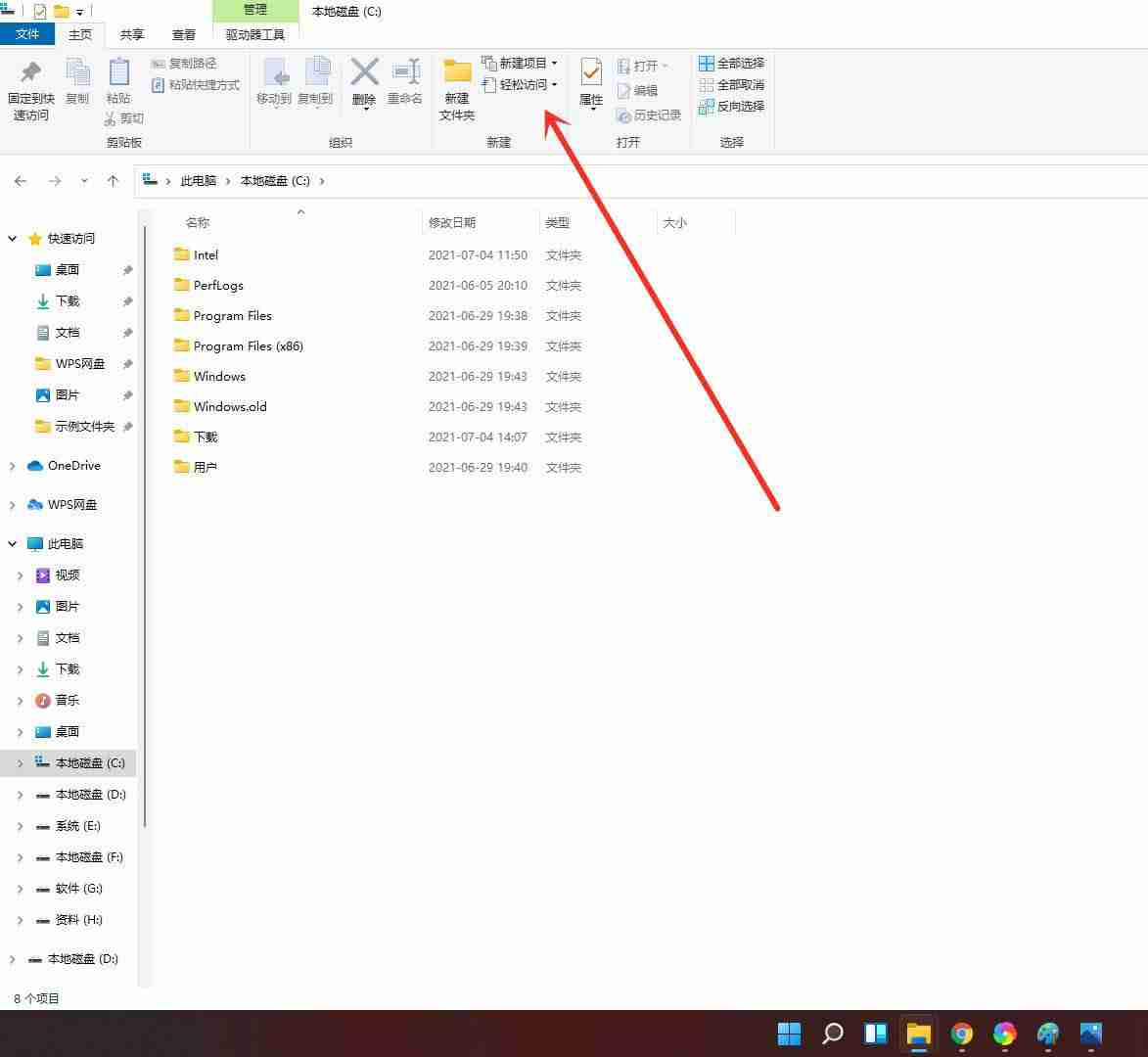Unpin 下载 from Quick Access

(x=128, y=300)
